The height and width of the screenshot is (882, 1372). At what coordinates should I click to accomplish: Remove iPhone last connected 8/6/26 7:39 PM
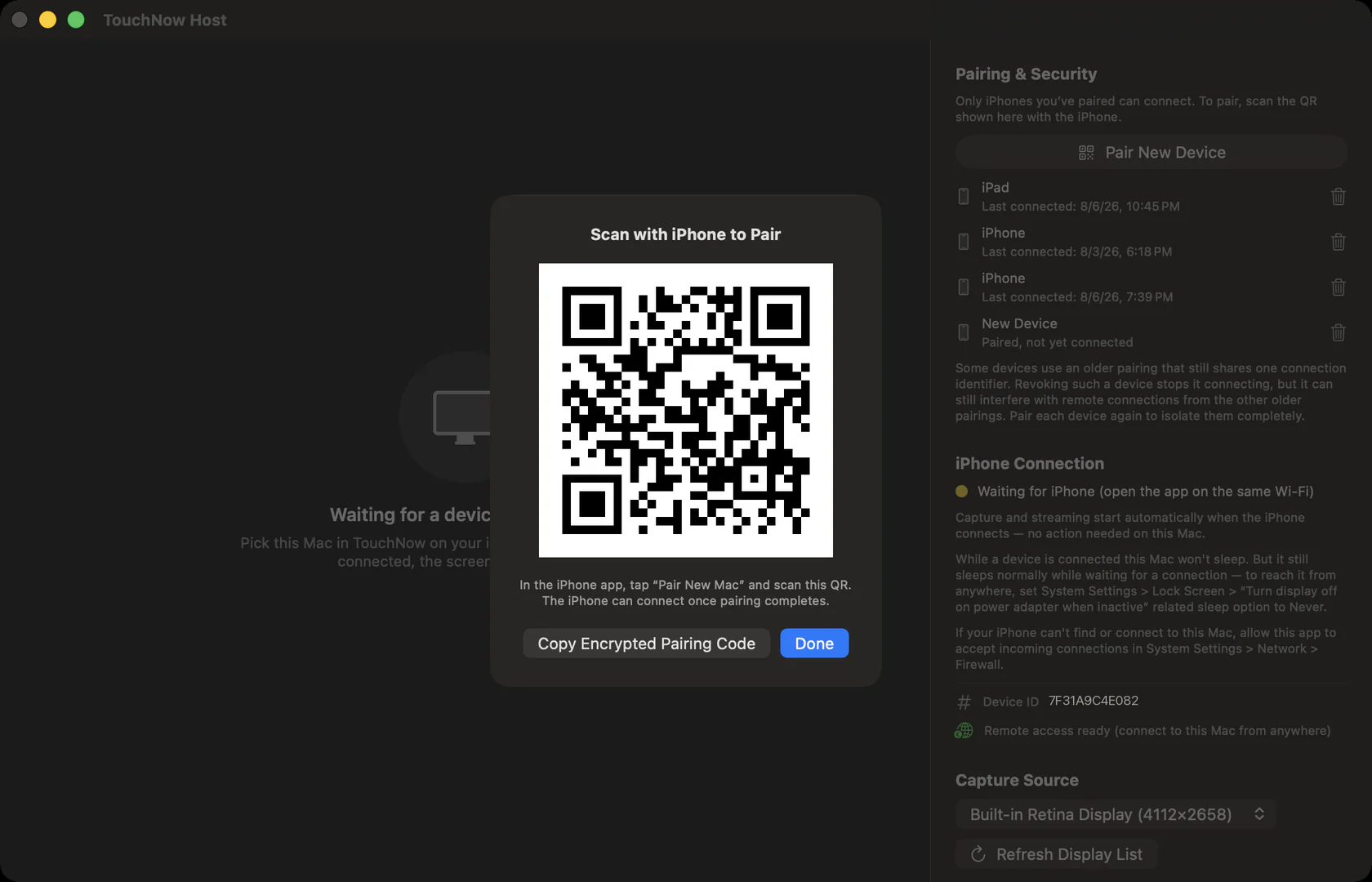1338,287
